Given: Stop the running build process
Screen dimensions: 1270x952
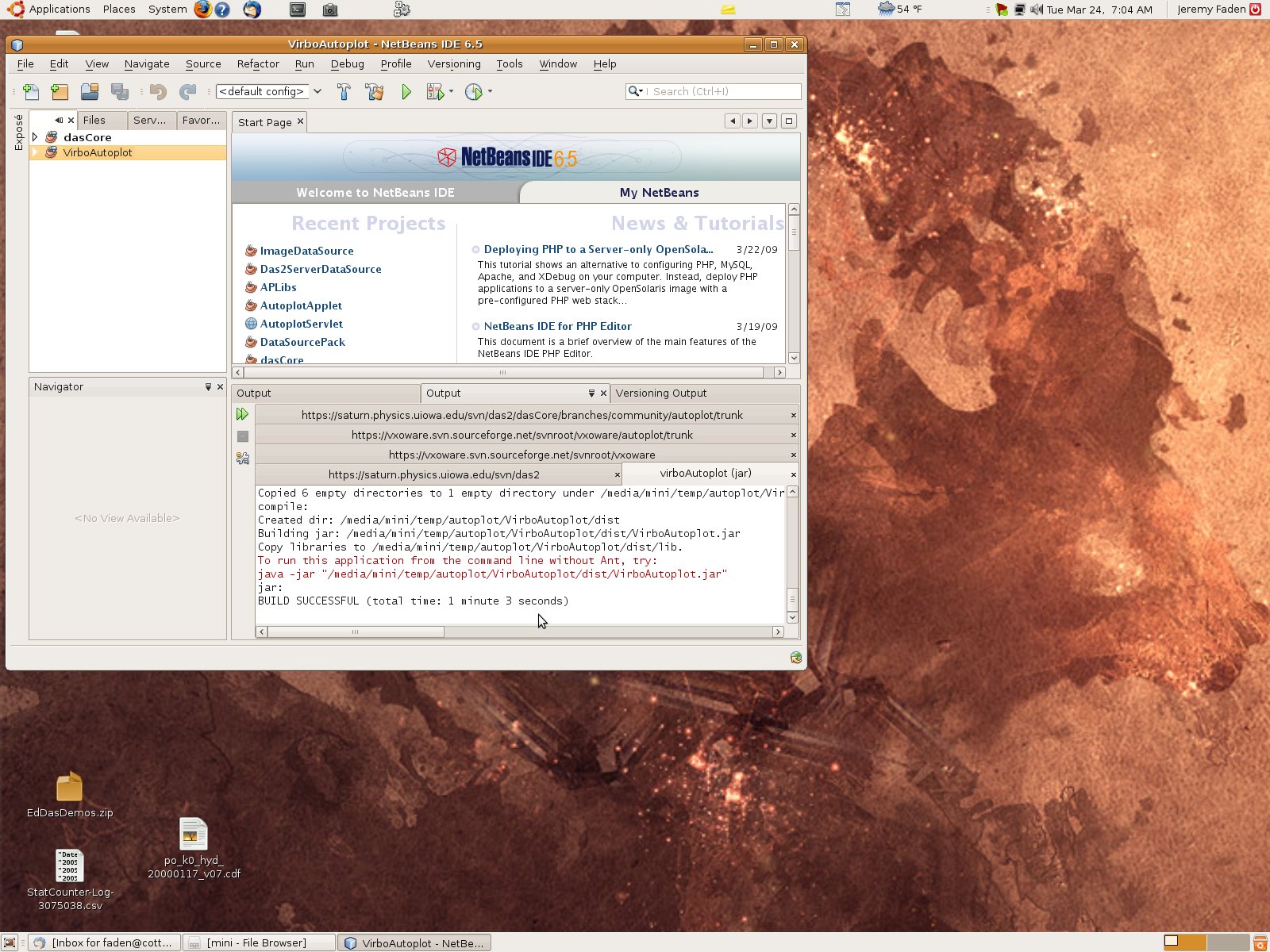Looking at the screenshot, I should [242, 436].
